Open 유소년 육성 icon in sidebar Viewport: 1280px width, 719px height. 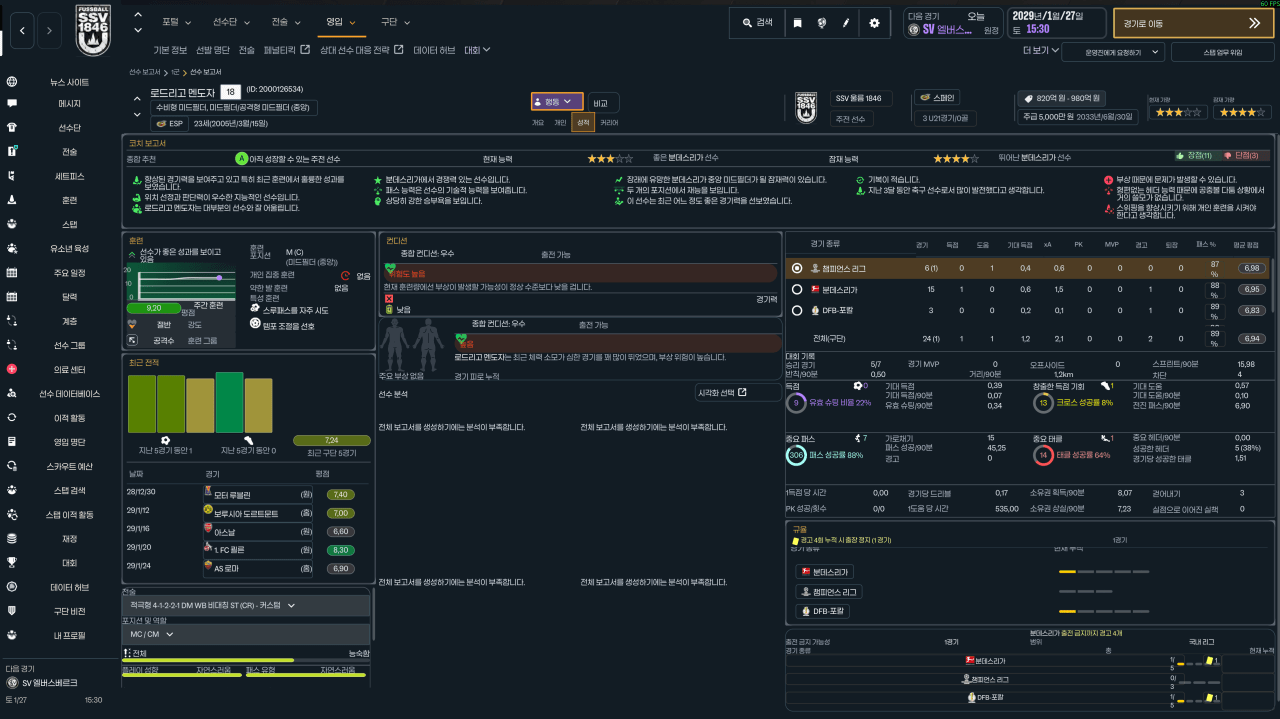[x=12, y=248]
